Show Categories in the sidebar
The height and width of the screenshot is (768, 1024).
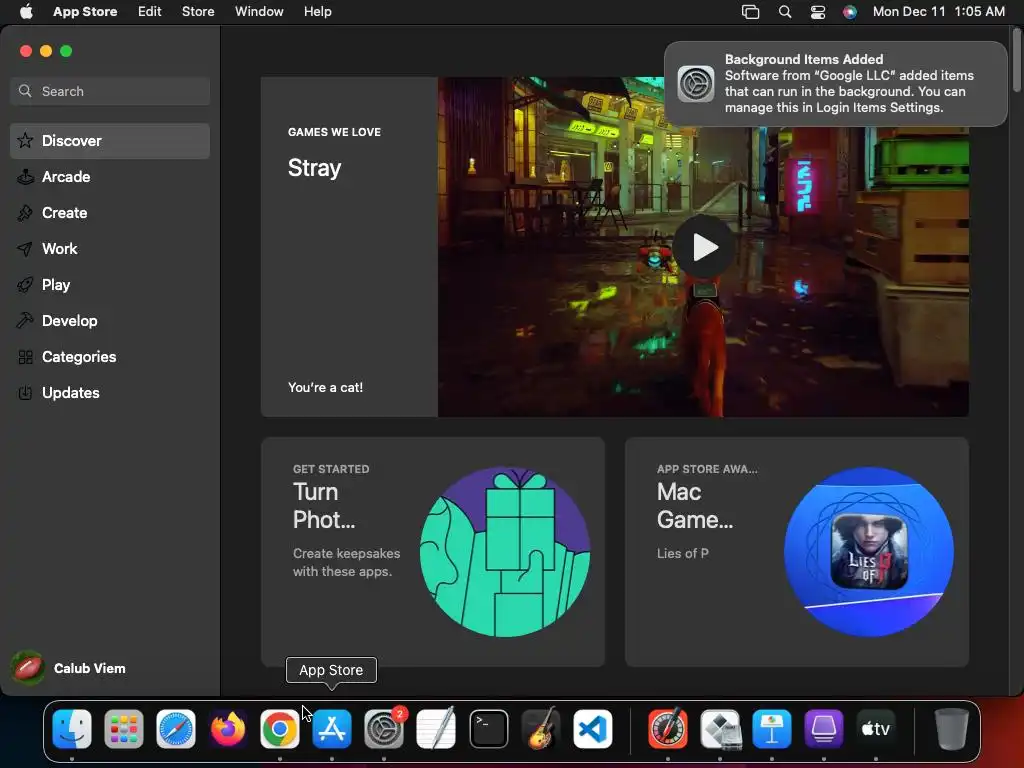tap(110, 357)
